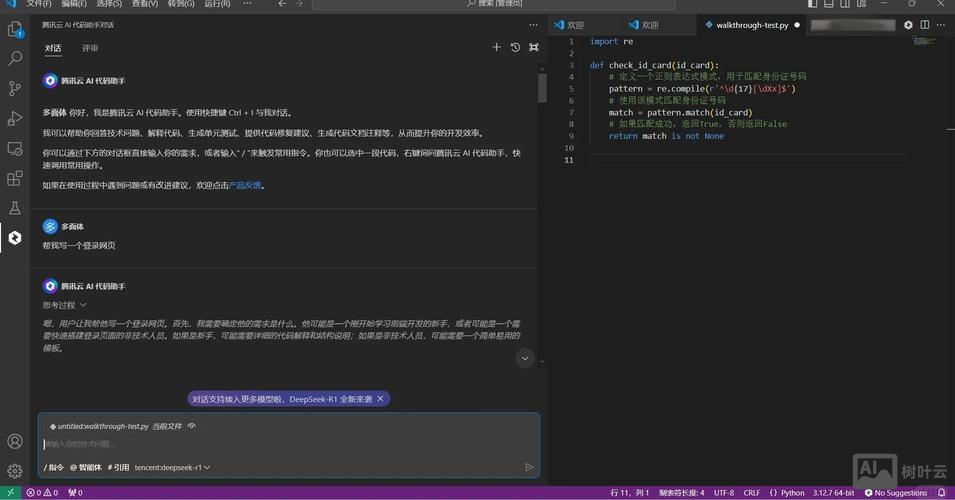Send the message with arrow icon
The width and height of the screenshot is (955, 500).
529,467
